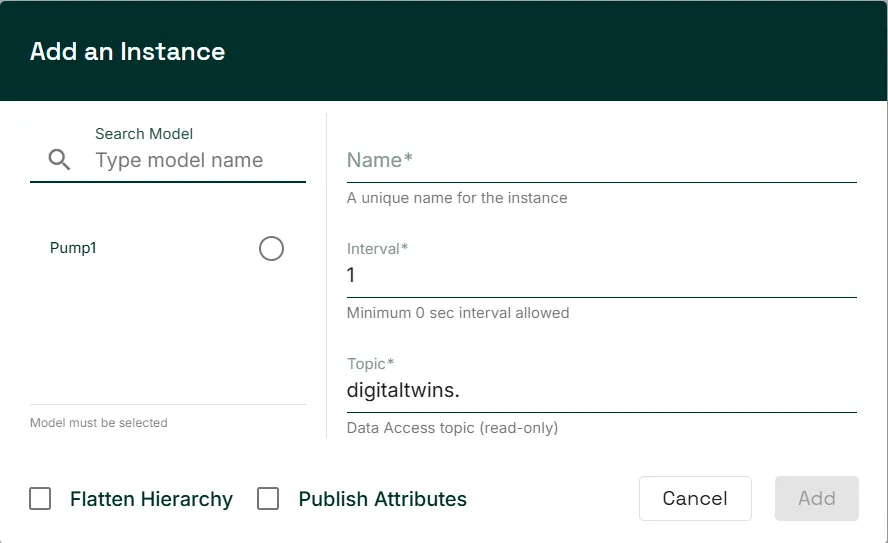This screenshot has width=888, height=543.
Task: Click the Cancel button
Action: pos(695,498)
